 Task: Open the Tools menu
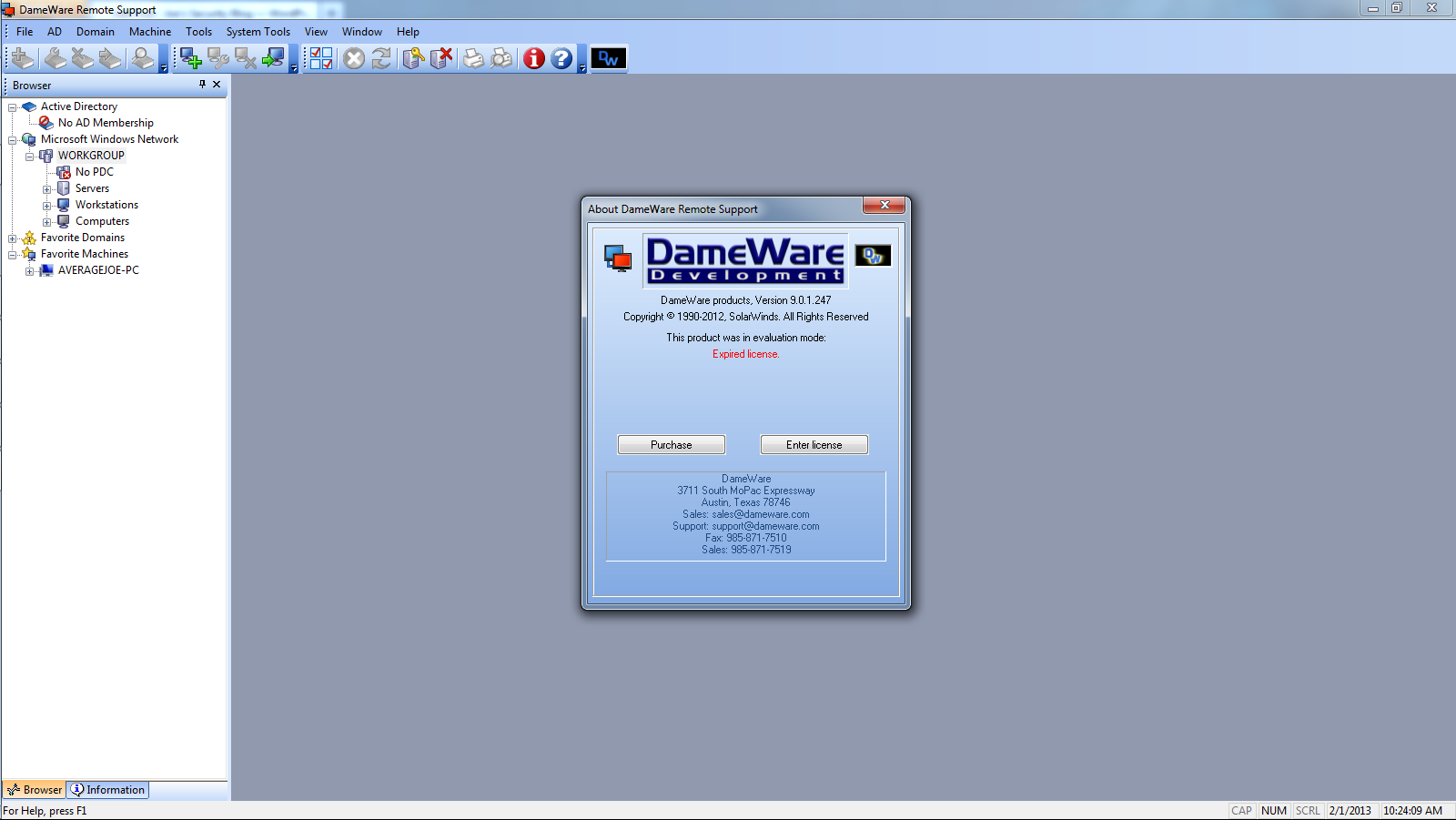click(x=198, y=32)
